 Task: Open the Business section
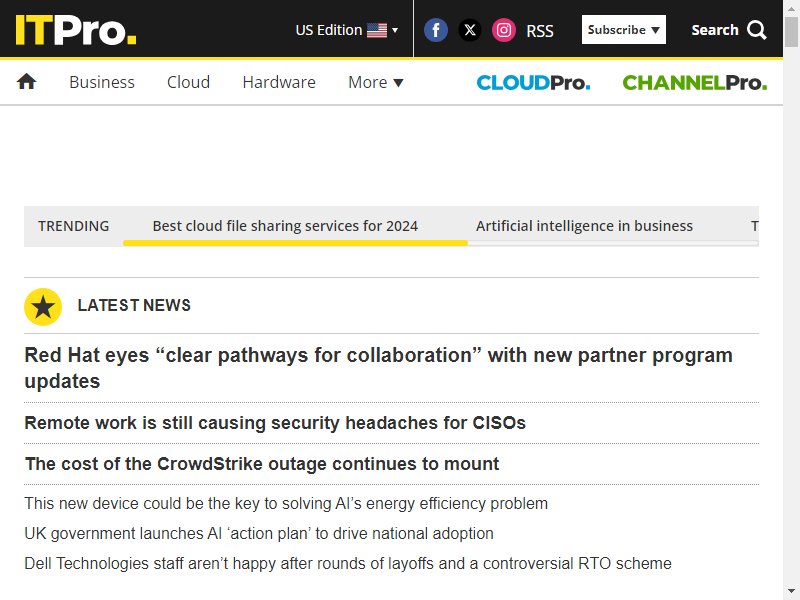pyautogui.click(x=102, y=82)
